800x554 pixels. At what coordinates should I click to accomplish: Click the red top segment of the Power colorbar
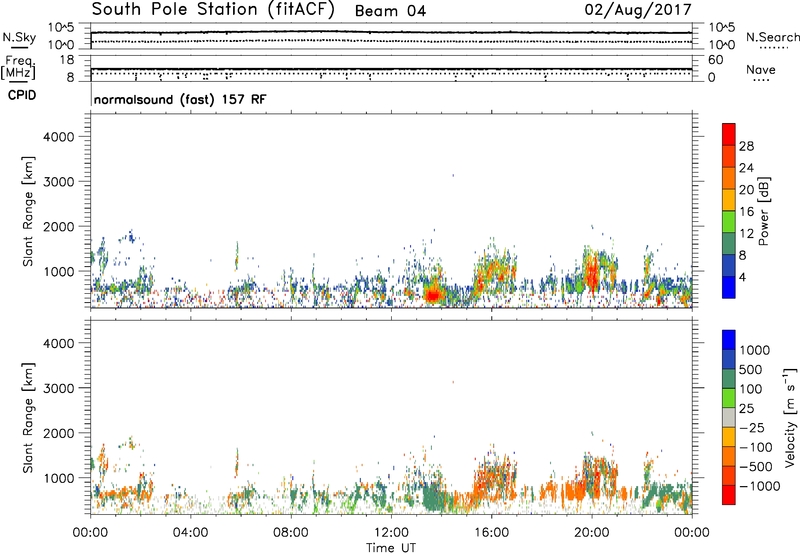coord(729,134)
